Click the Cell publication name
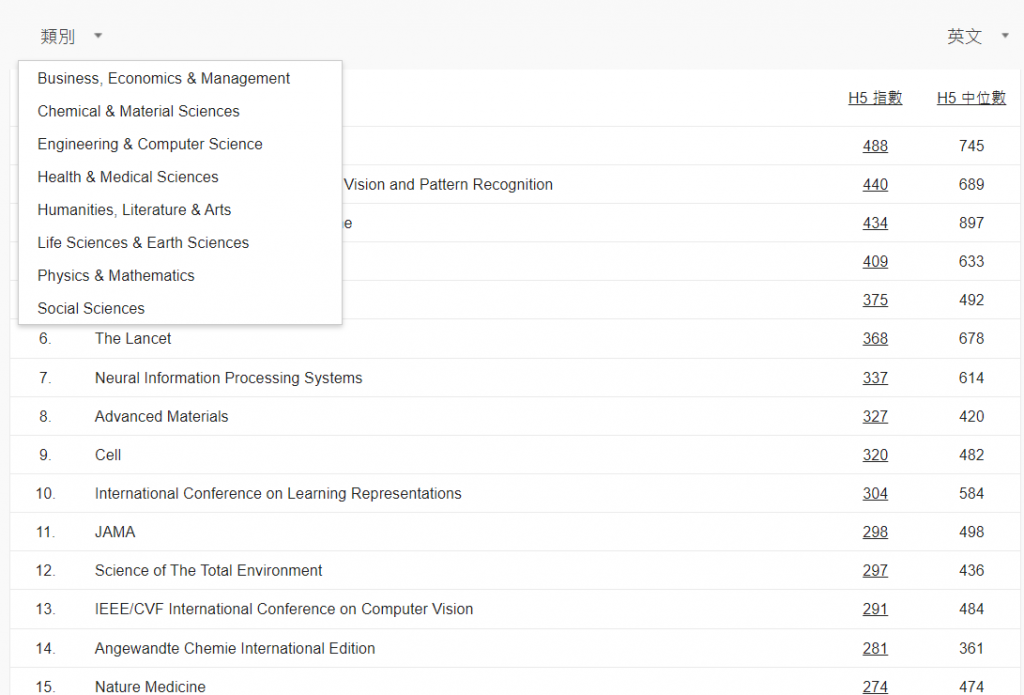 (108, 455)
